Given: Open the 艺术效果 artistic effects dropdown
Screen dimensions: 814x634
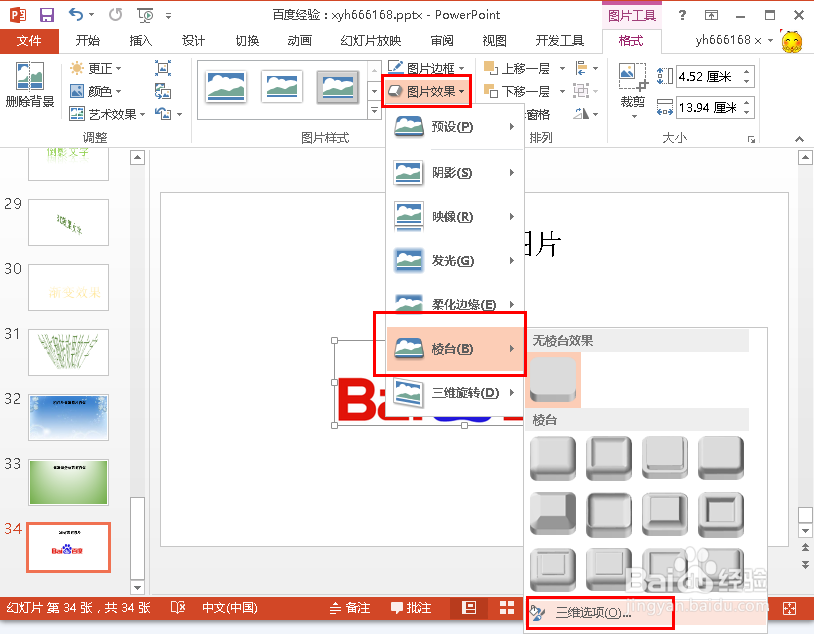Looking at the screenshot, I should pos(107,114).
